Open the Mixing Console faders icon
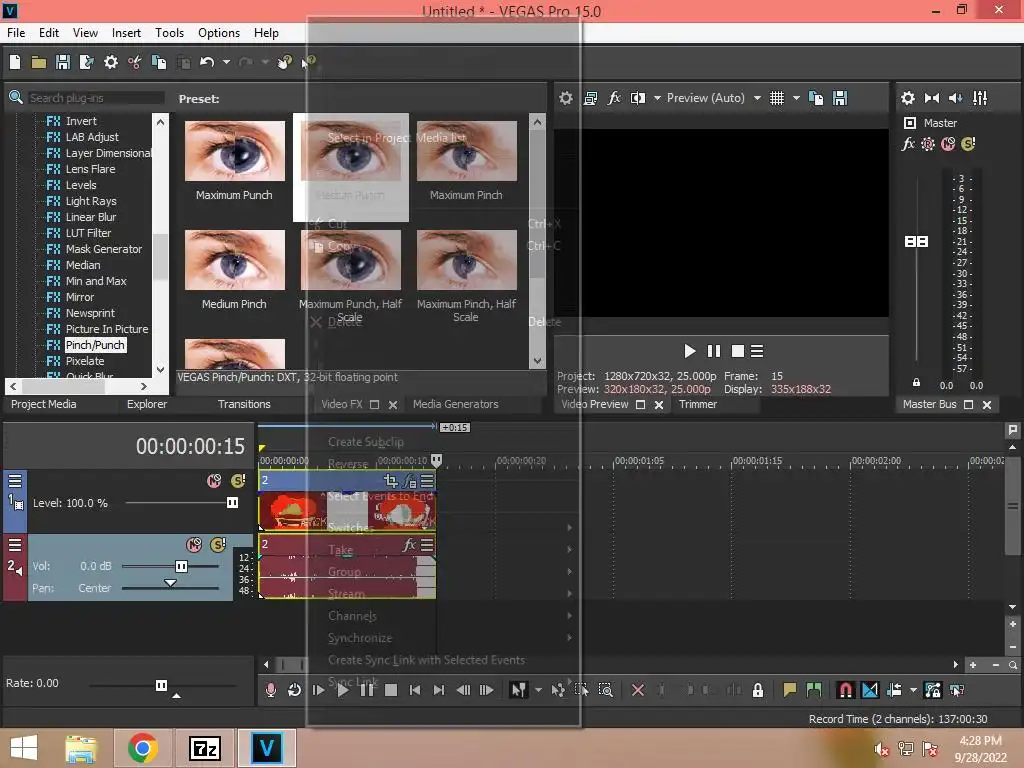 pos(980,98)
